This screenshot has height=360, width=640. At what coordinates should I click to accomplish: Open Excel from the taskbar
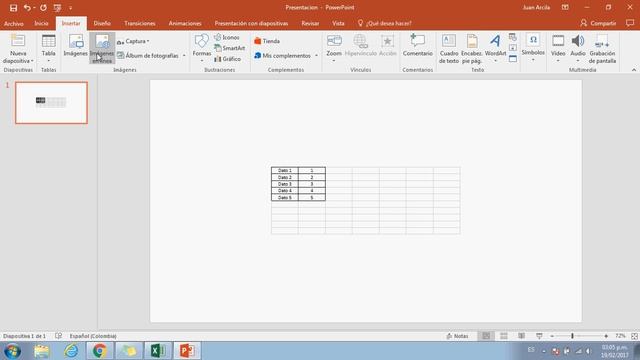pyautogui.click(x=158, y=351)
